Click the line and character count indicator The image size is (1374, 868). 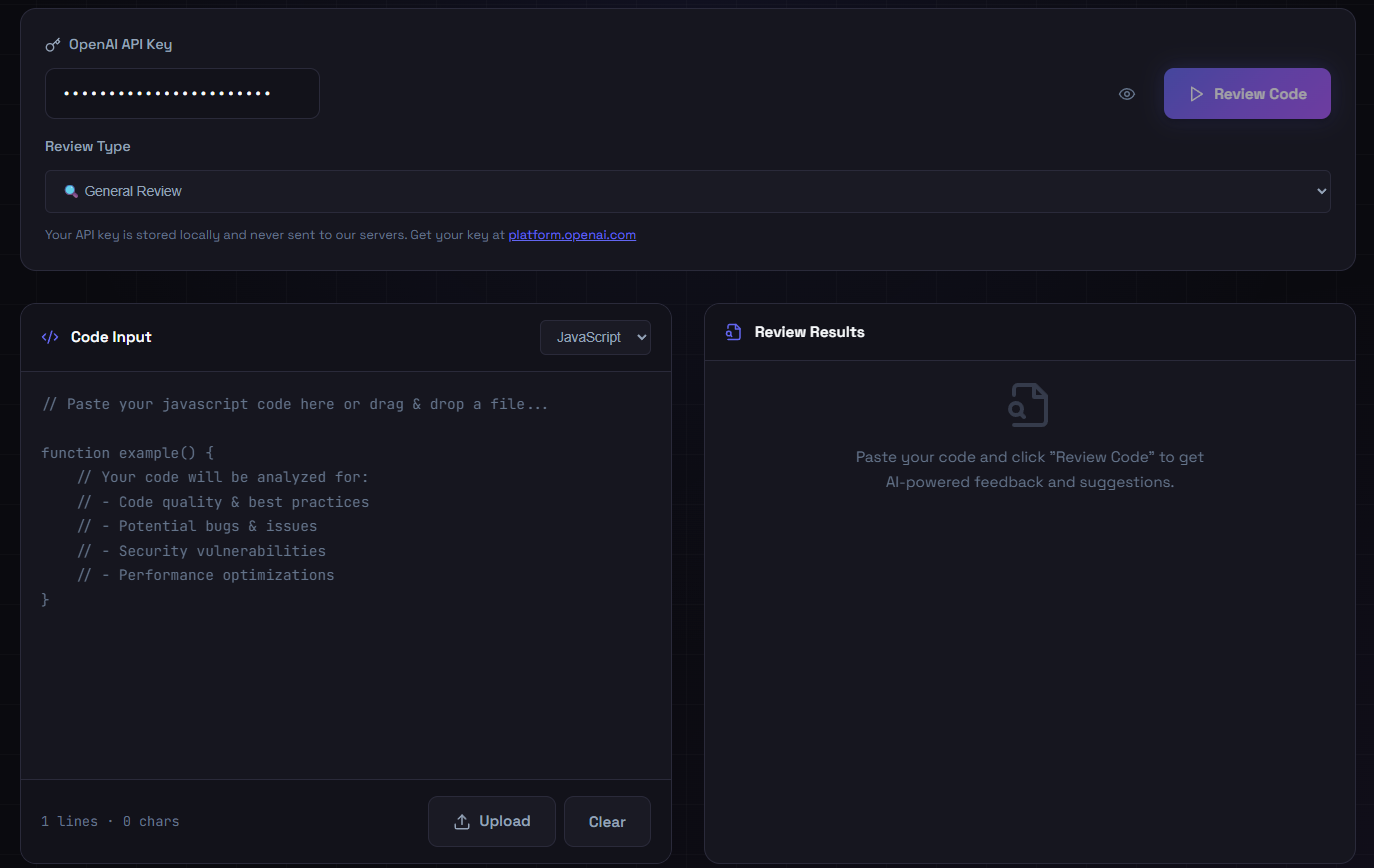coord(110,821)
